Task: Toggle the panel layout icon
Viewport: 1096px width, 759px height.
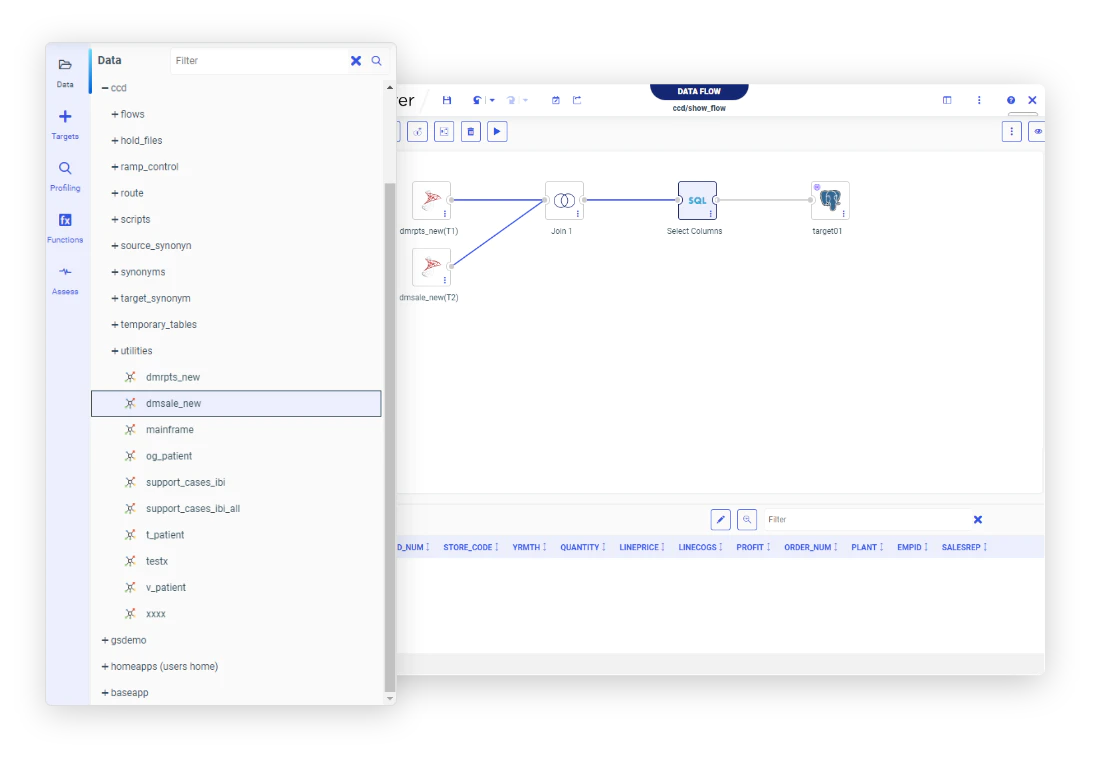Action: pos(947,100)
